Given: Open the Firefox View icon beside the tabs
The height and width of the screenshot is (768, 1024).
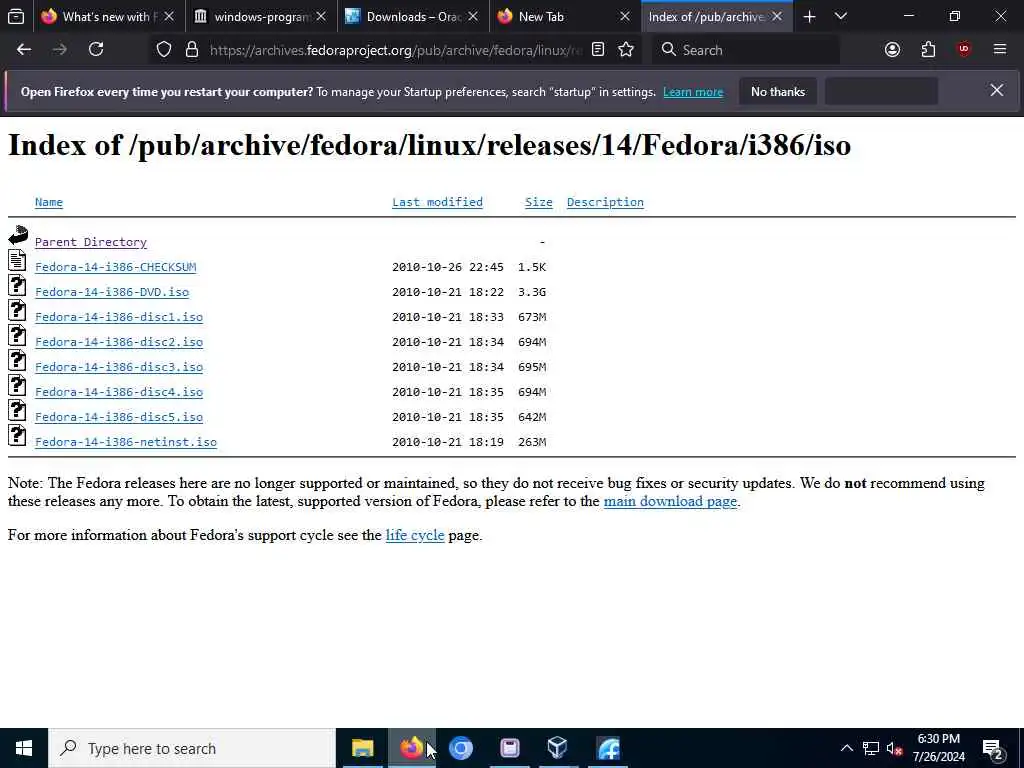Looking at the screenshot, I should click(16, 17).
